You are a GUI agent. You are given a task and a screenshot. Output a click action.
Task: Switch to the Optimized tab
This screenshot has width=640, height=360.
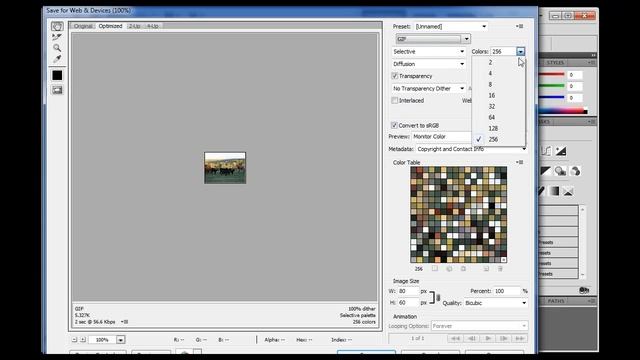[x=110, y=26]
